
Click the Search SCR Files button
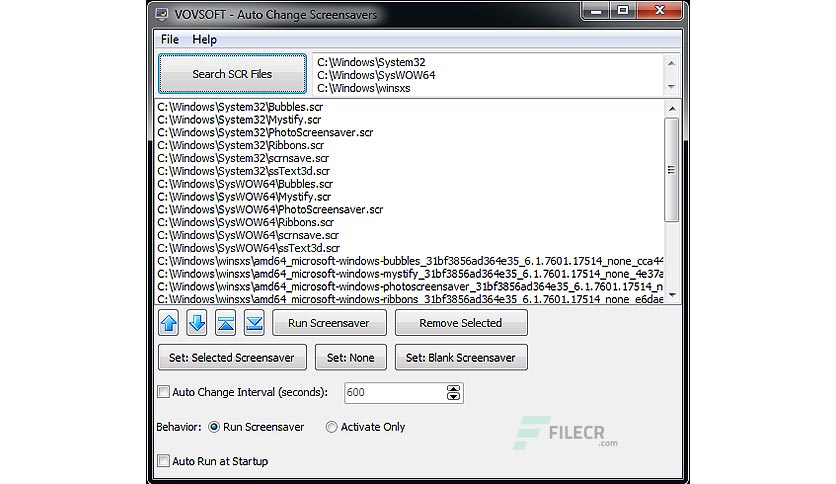pyautogui.click(x=232, y=74)
